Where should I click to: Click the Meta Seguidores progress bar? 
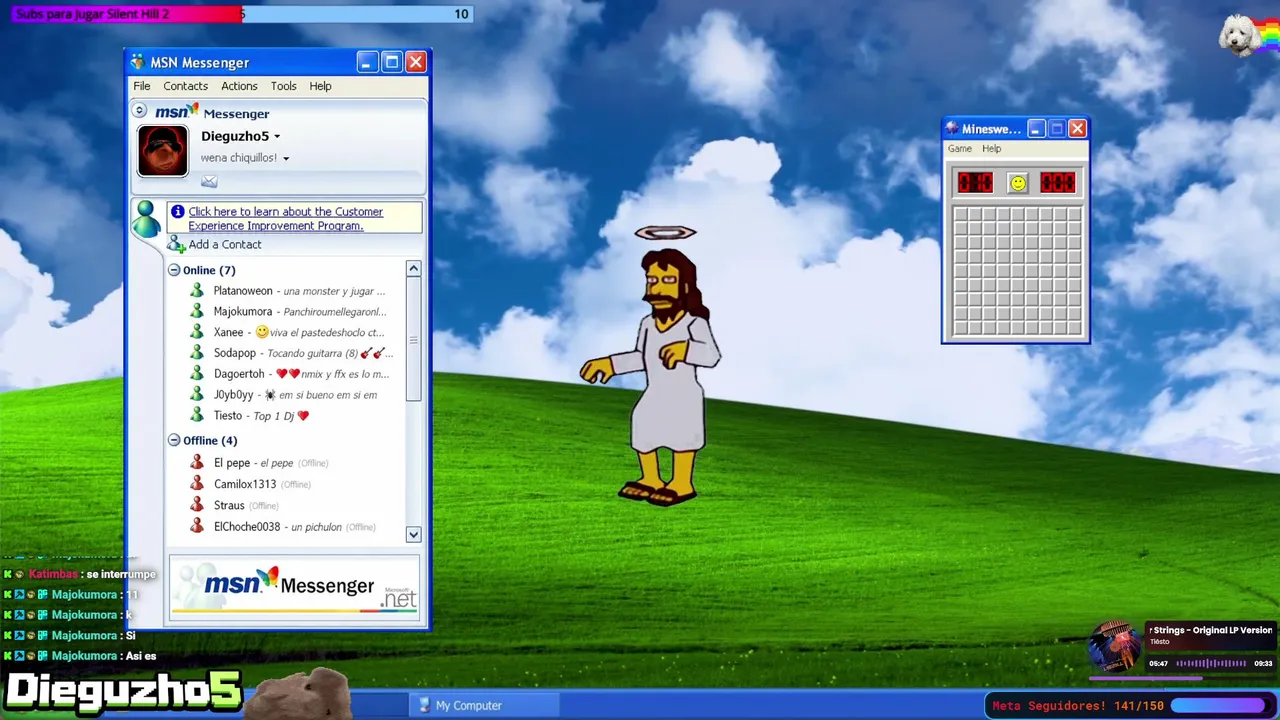tap(1218, 706)
